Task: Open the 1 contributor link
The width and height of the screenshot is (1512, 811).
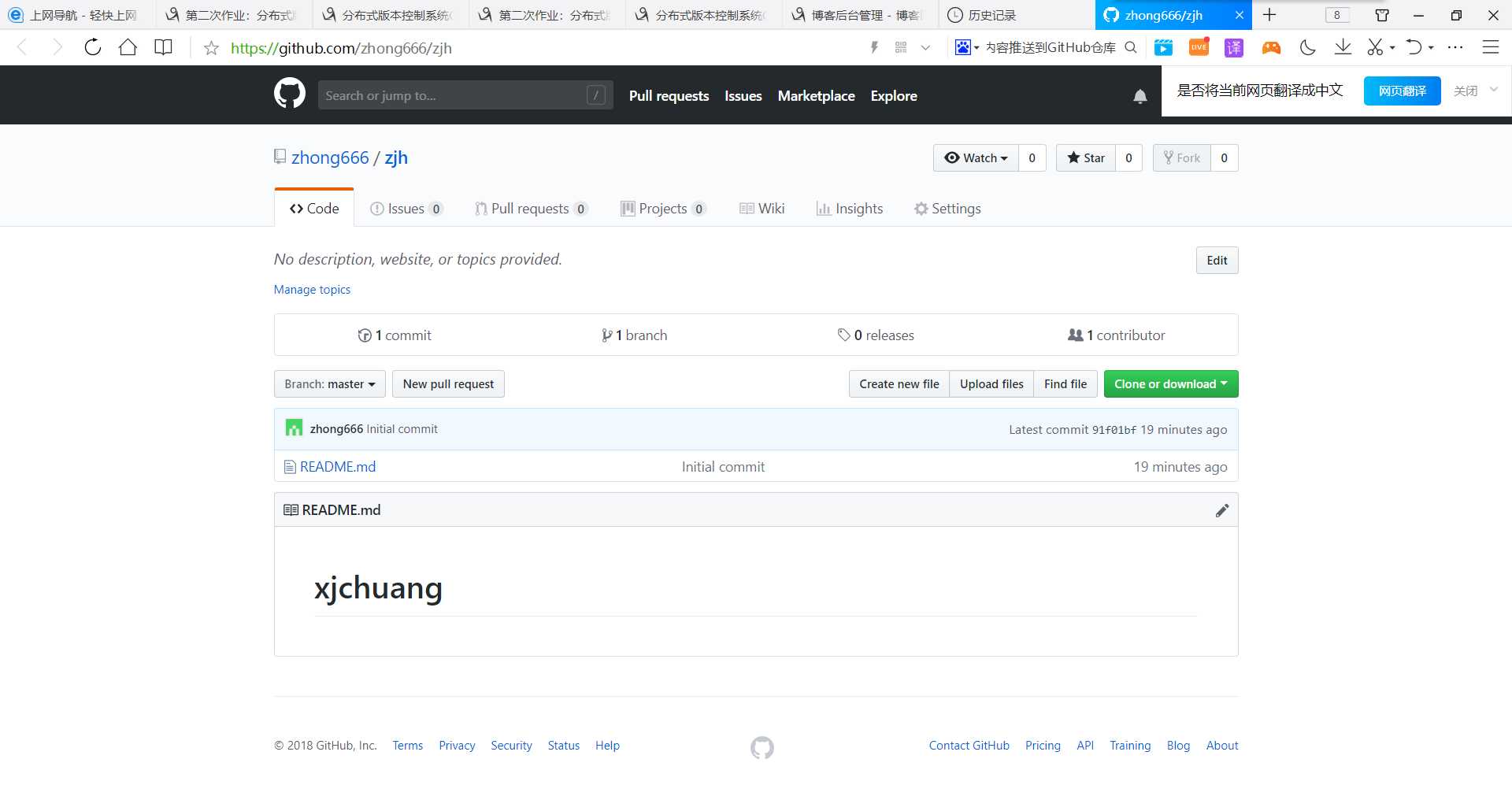Action: point(1116,335)
